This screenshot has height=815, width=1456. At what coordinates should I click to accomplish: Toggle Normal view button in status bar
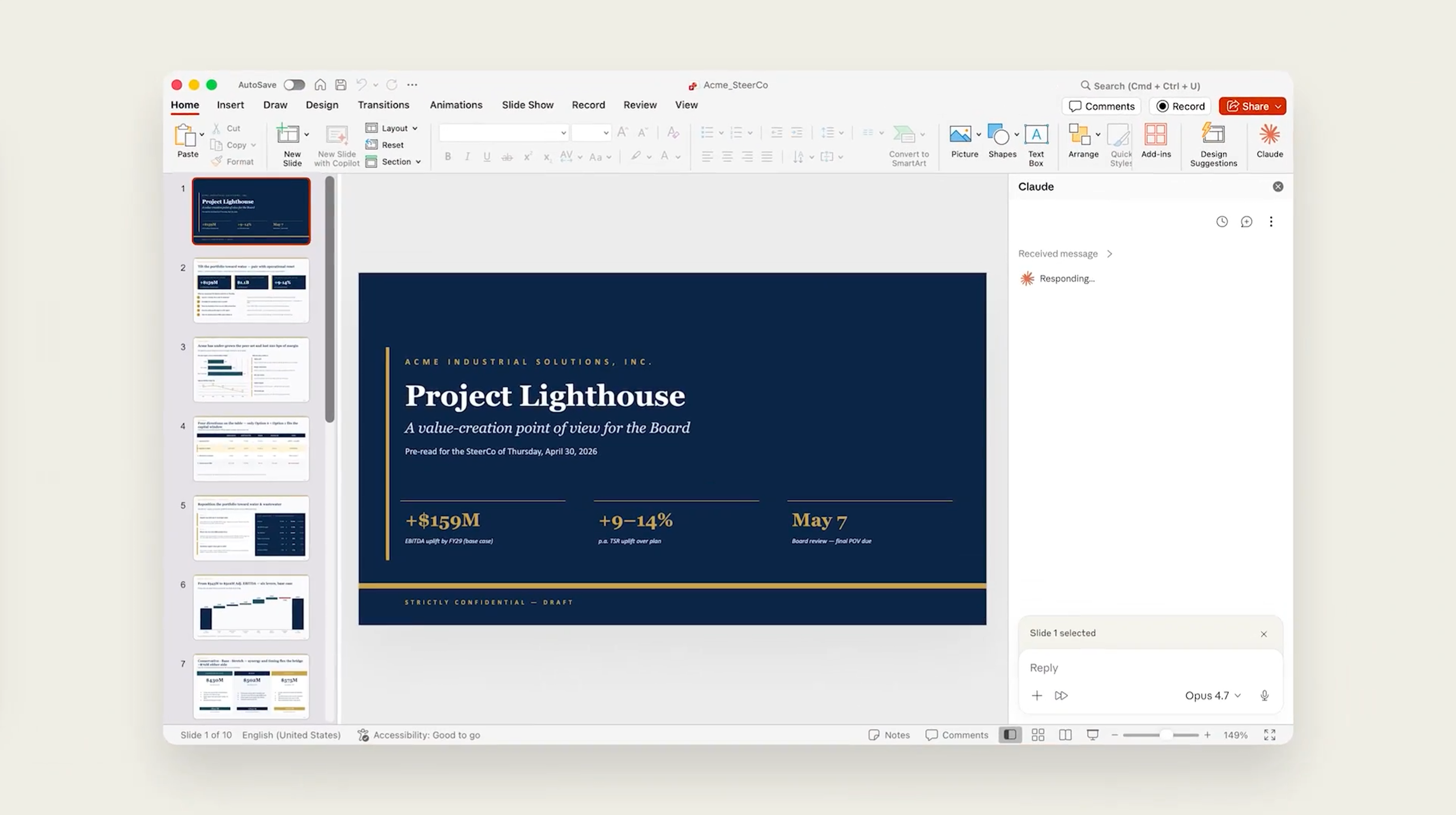(1010, 735)
